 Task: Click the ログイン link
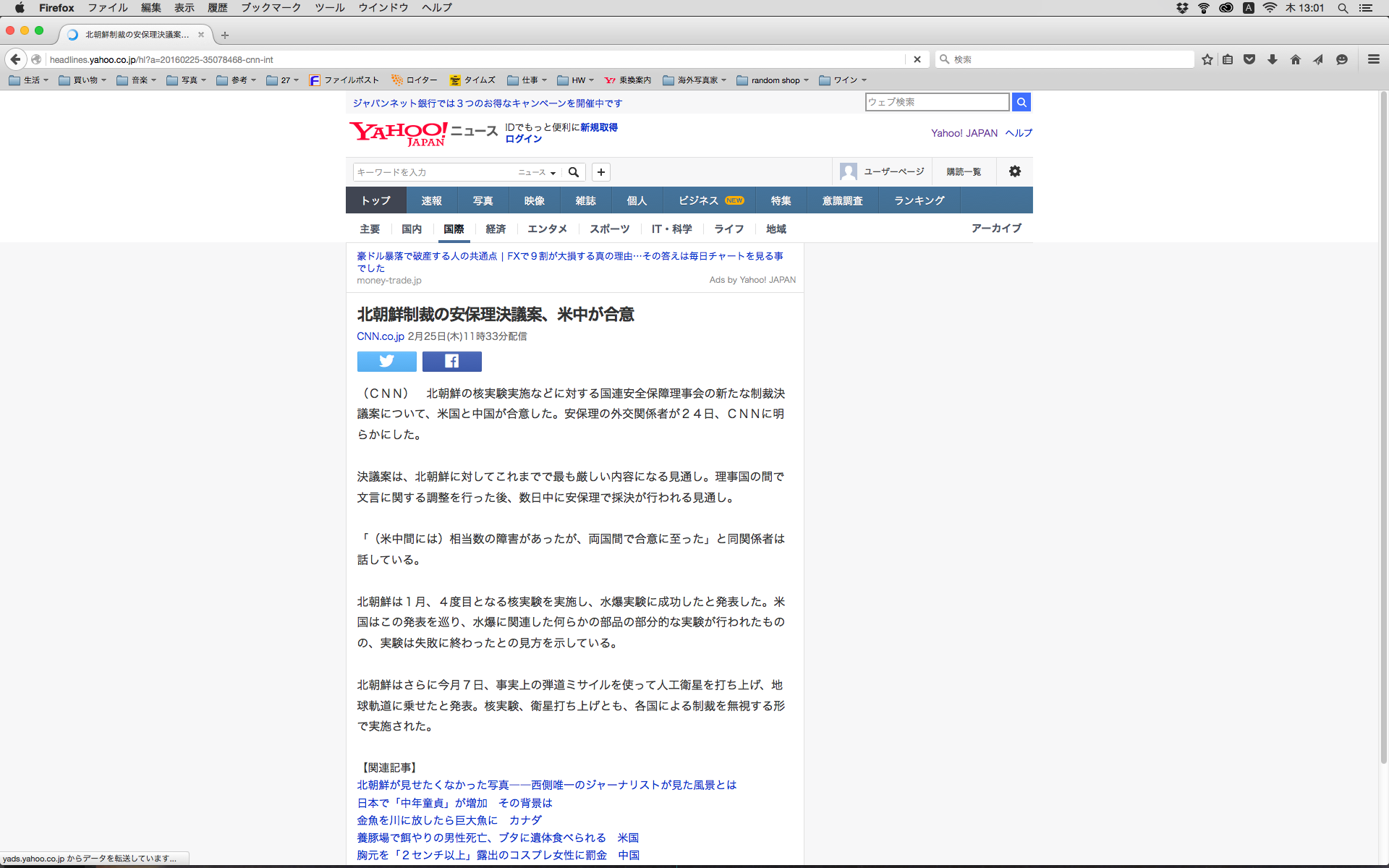point(523,139)
